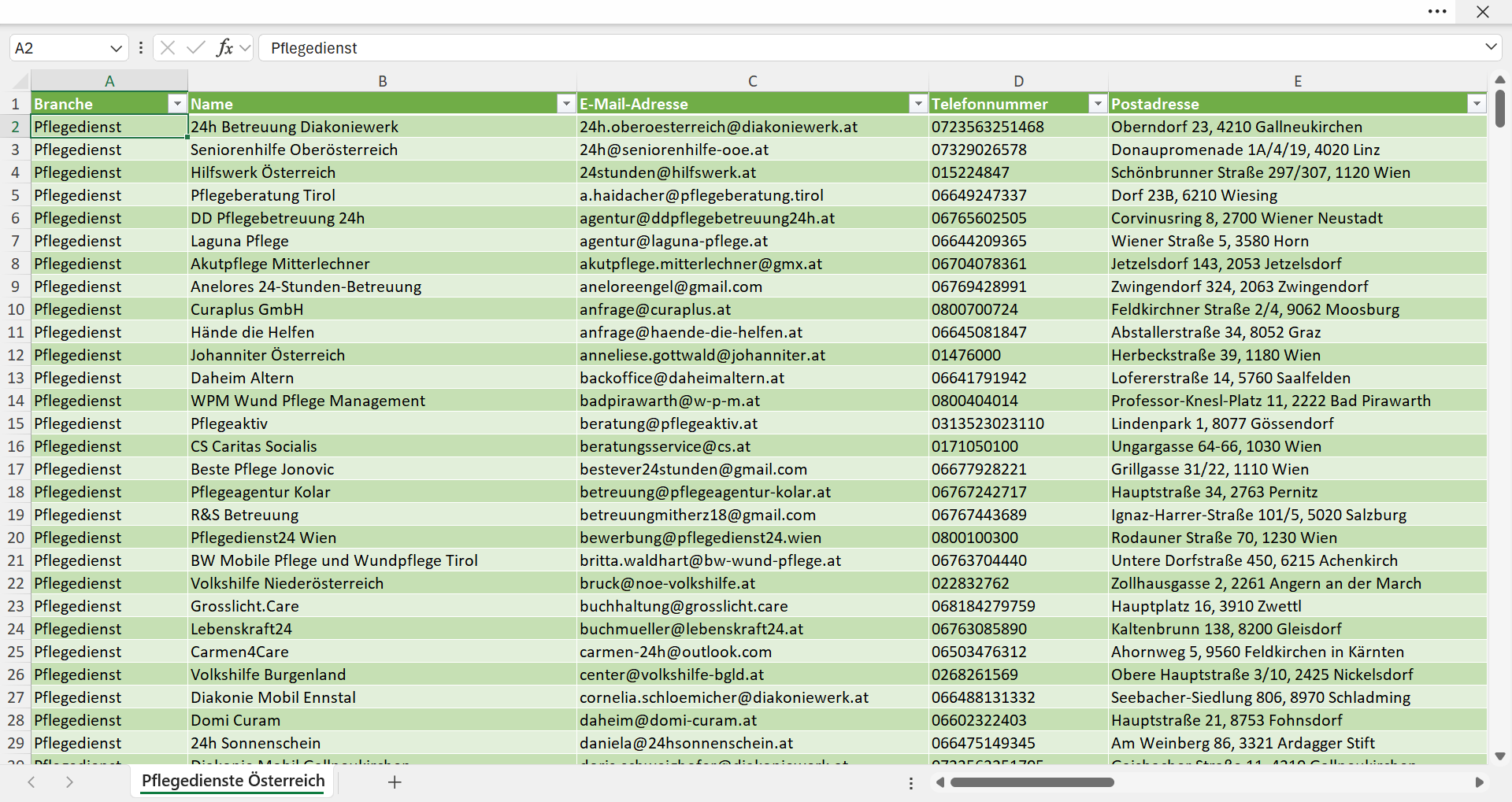
Task: Select cell 'Volkshilfe Niederösterreich'
Action: point(383,583)
